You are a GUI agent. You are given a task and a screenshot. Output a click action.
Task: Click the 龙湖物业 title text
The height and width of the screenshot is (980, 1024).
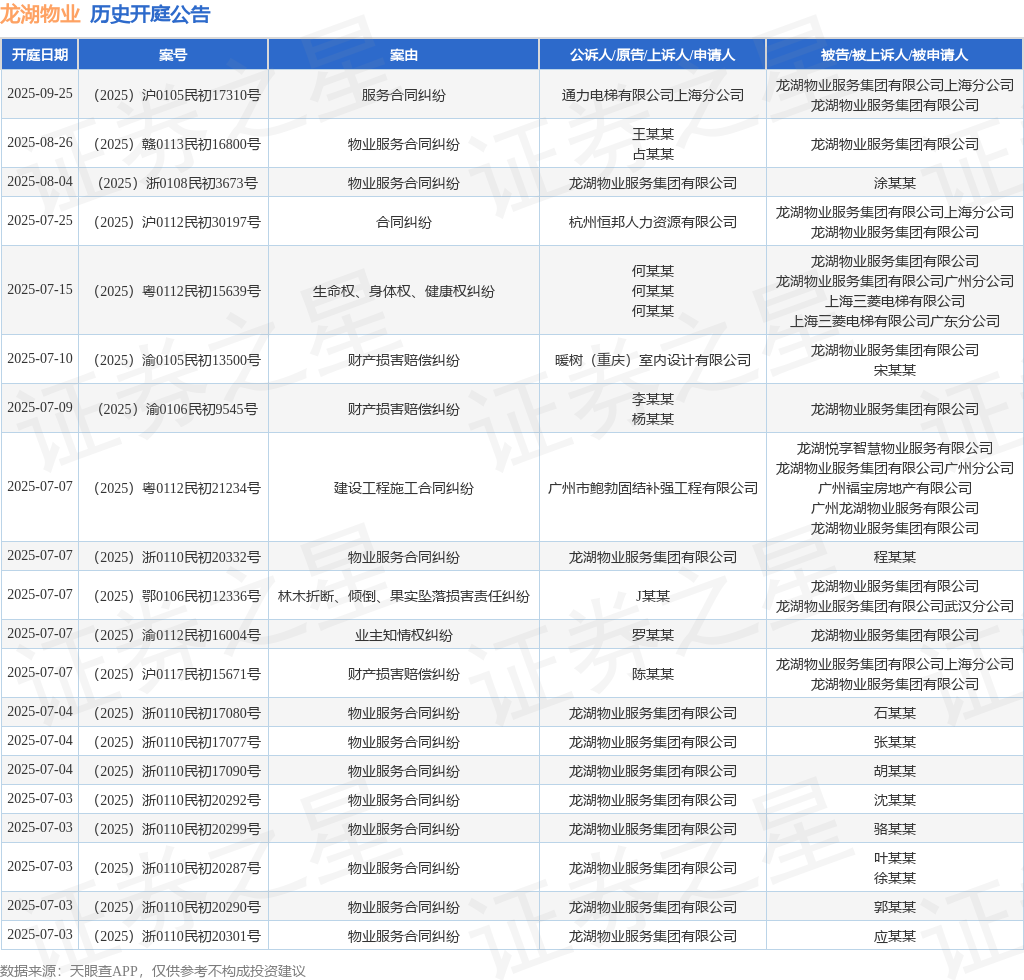point(40,14)
